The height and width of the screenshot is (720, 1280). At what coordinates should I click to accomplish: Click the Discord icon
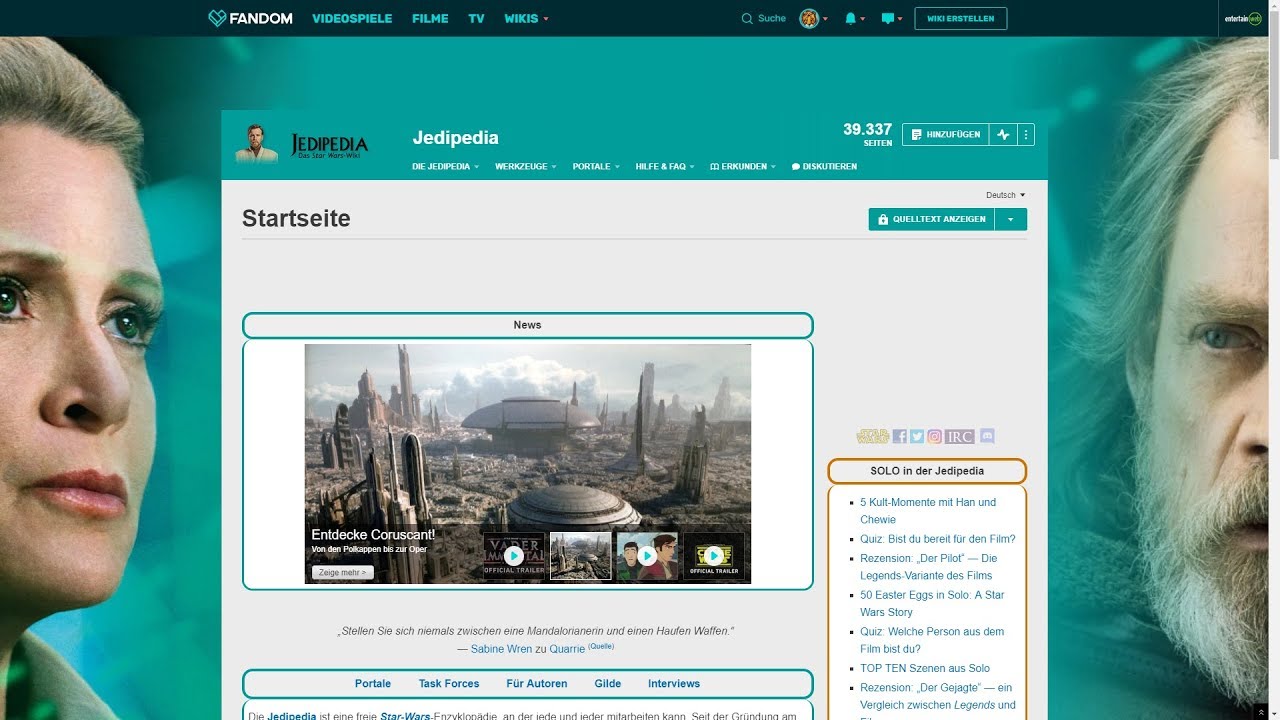[987, 436]
